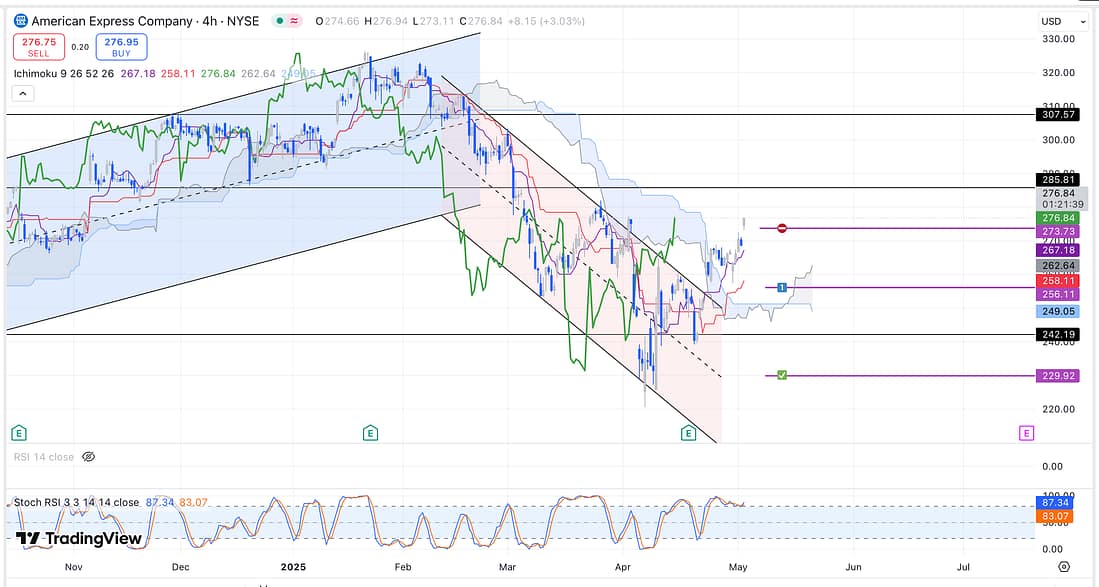1099x587 pixels.
Task: Toggle the pink data-mode indicator next to NYSE
Action: pos(296,21)
